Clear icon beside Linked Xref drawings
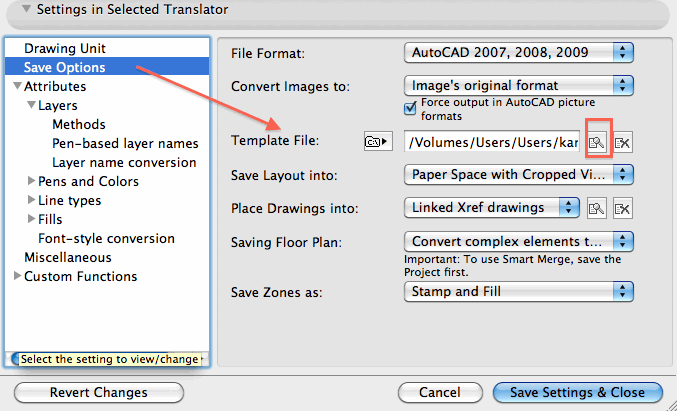677x411 pixels. [x=623, y=209]
